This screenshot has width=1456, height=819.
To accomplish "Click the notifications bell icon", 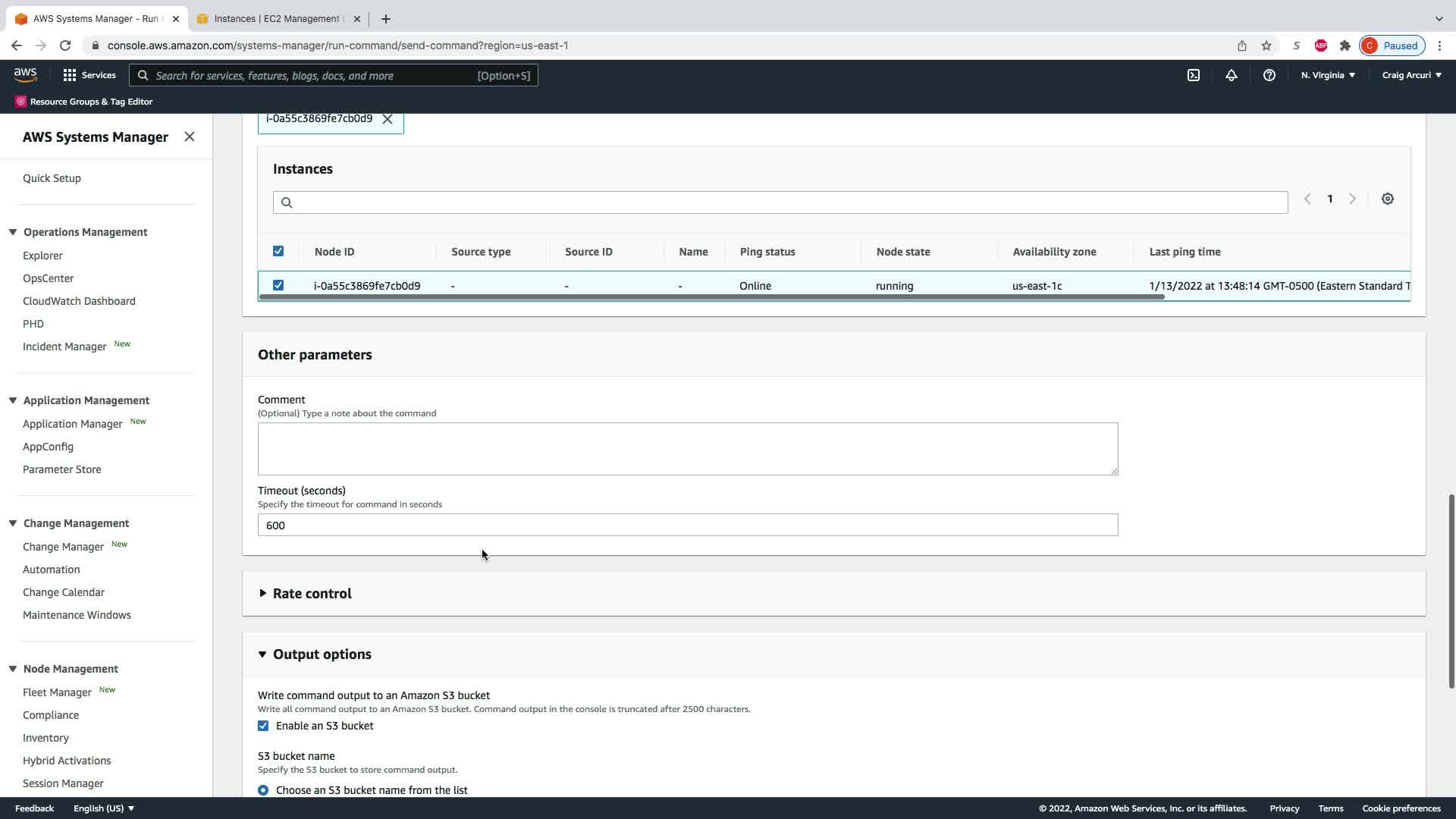I will [x=1231, y=75].
